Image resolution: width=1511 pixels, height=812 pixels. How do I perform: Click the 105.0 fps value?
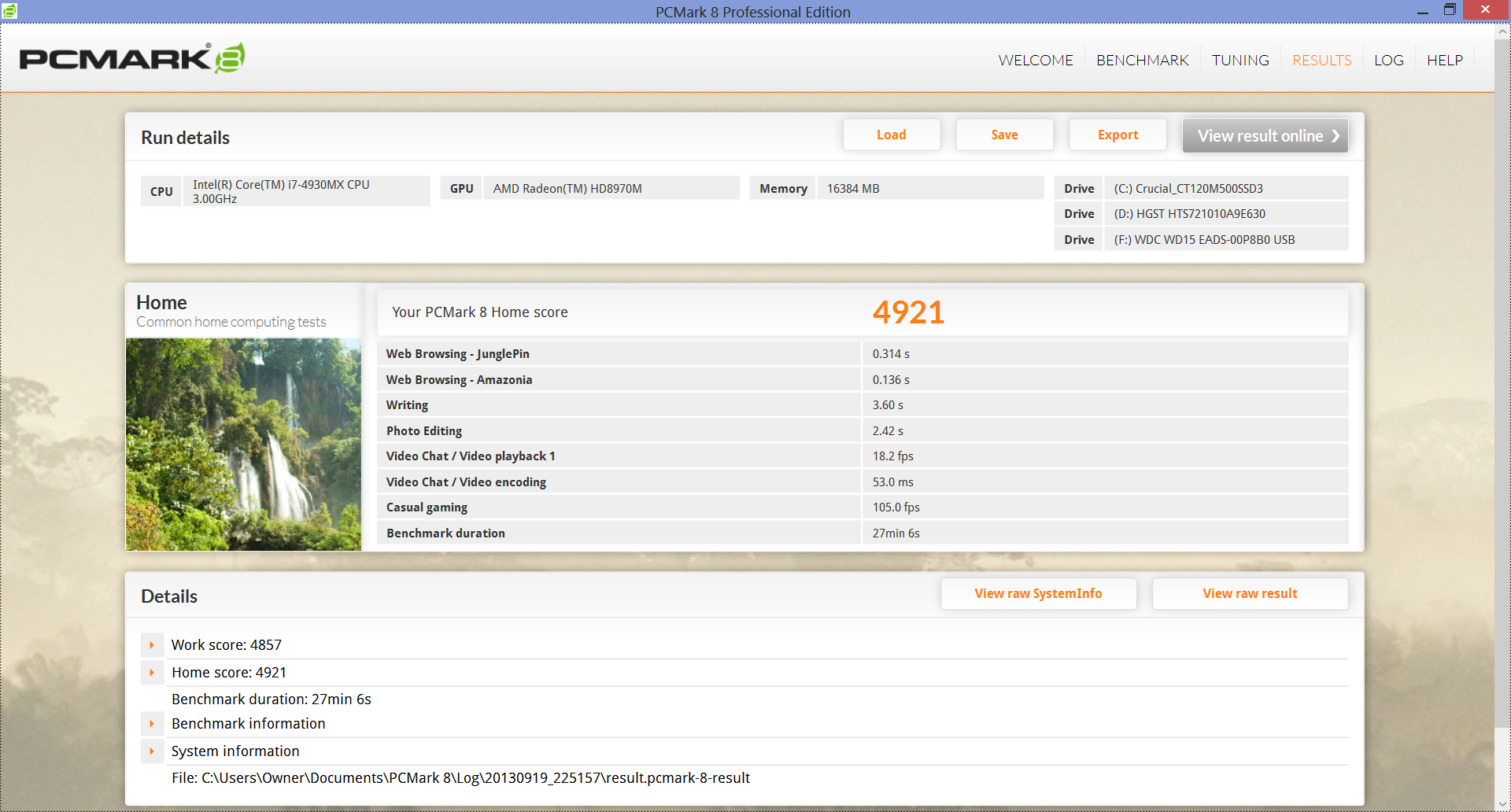click(x=896, y=507)
